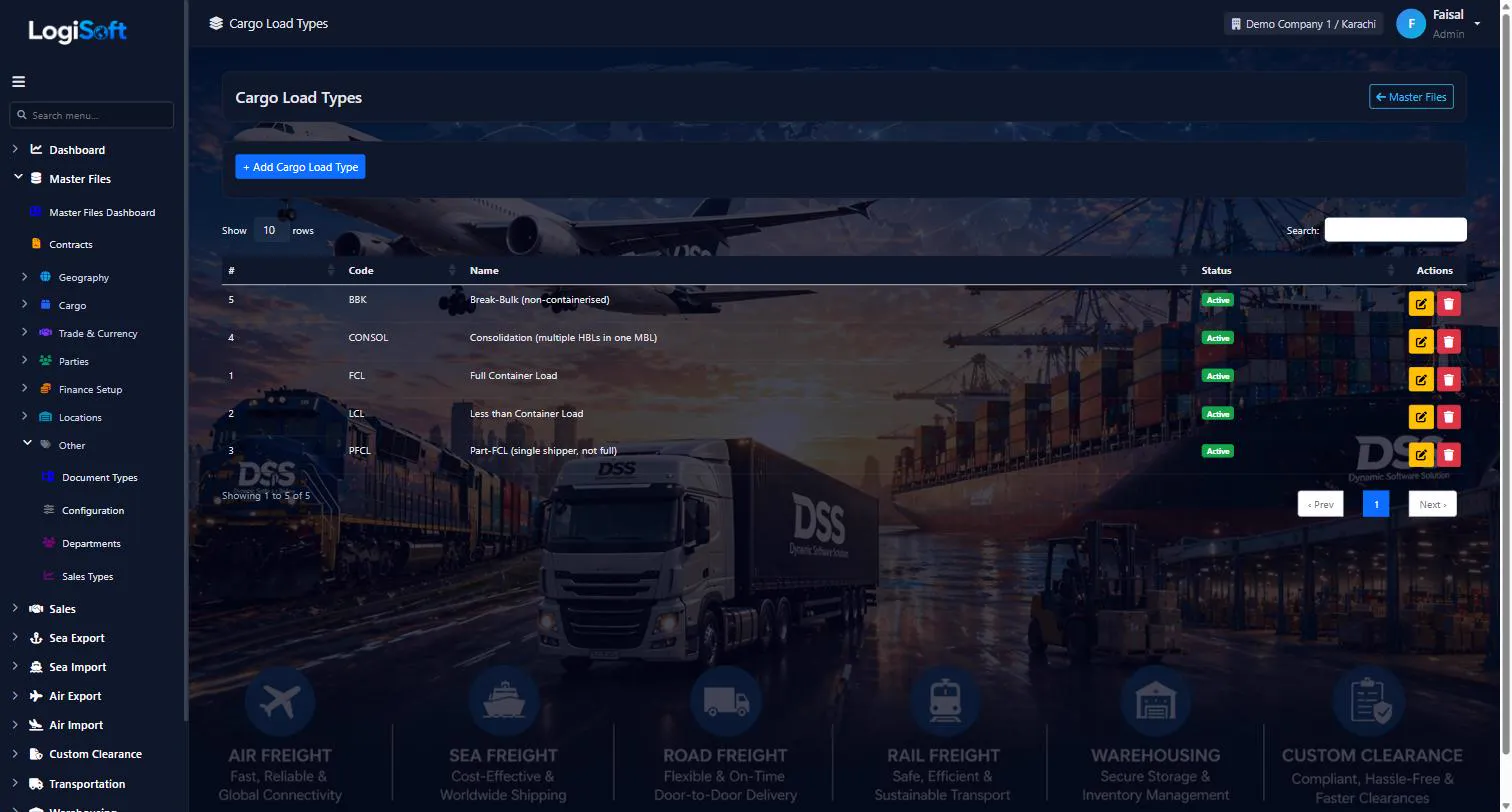Expand the Trade & Currency chevron
Viewport: 1512px width, 812px height.
[x=25, y=332]
